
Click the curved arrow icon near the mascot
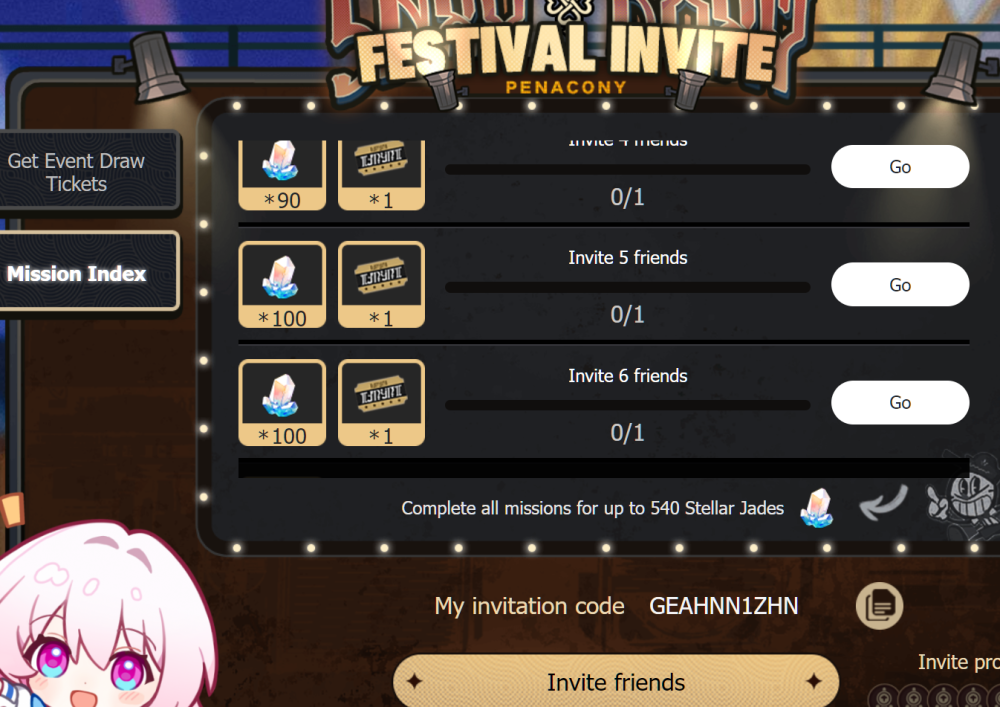tap(883, 502)
